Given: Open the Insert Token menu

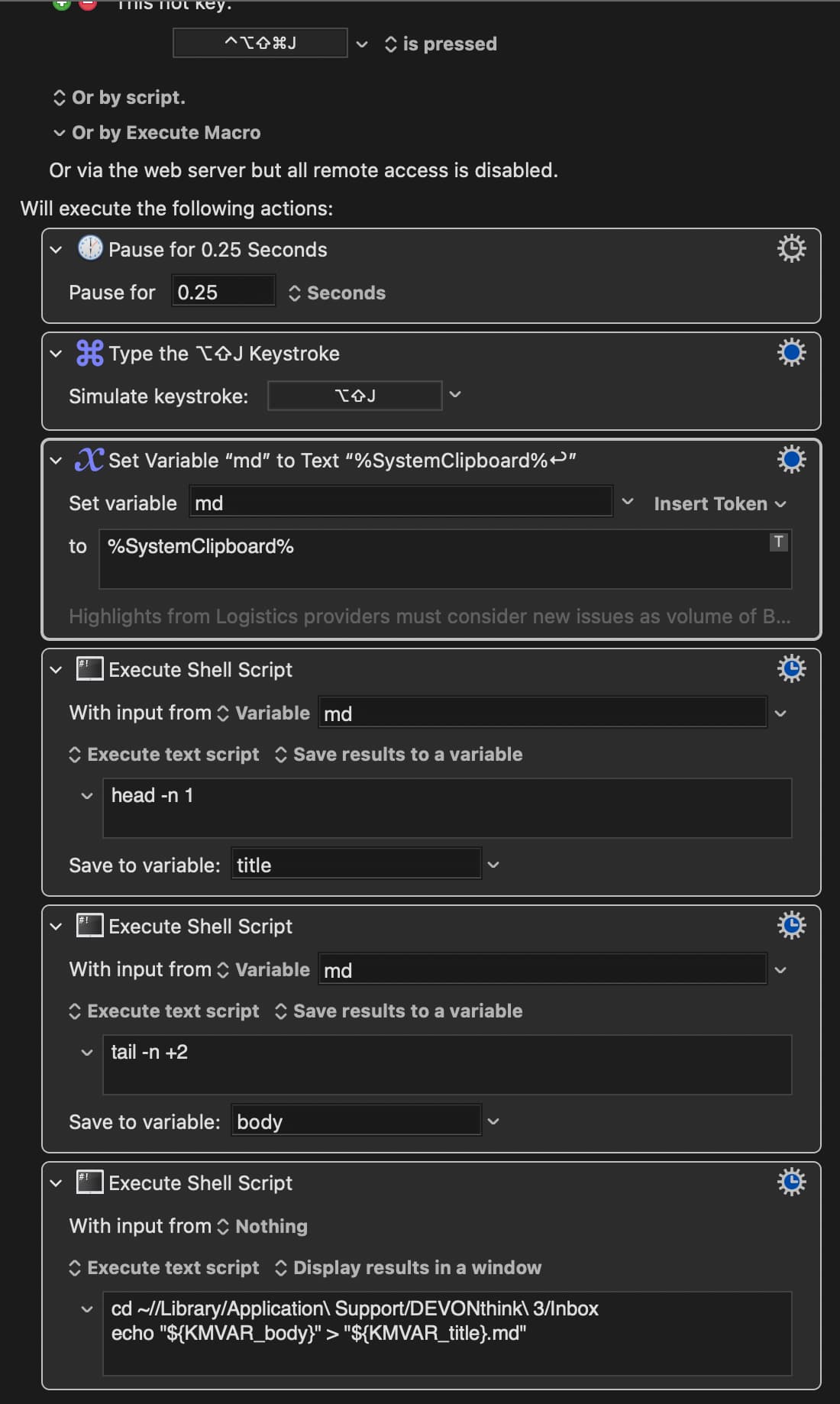Looking at the screenshot, I should click(x=719, y=503).
